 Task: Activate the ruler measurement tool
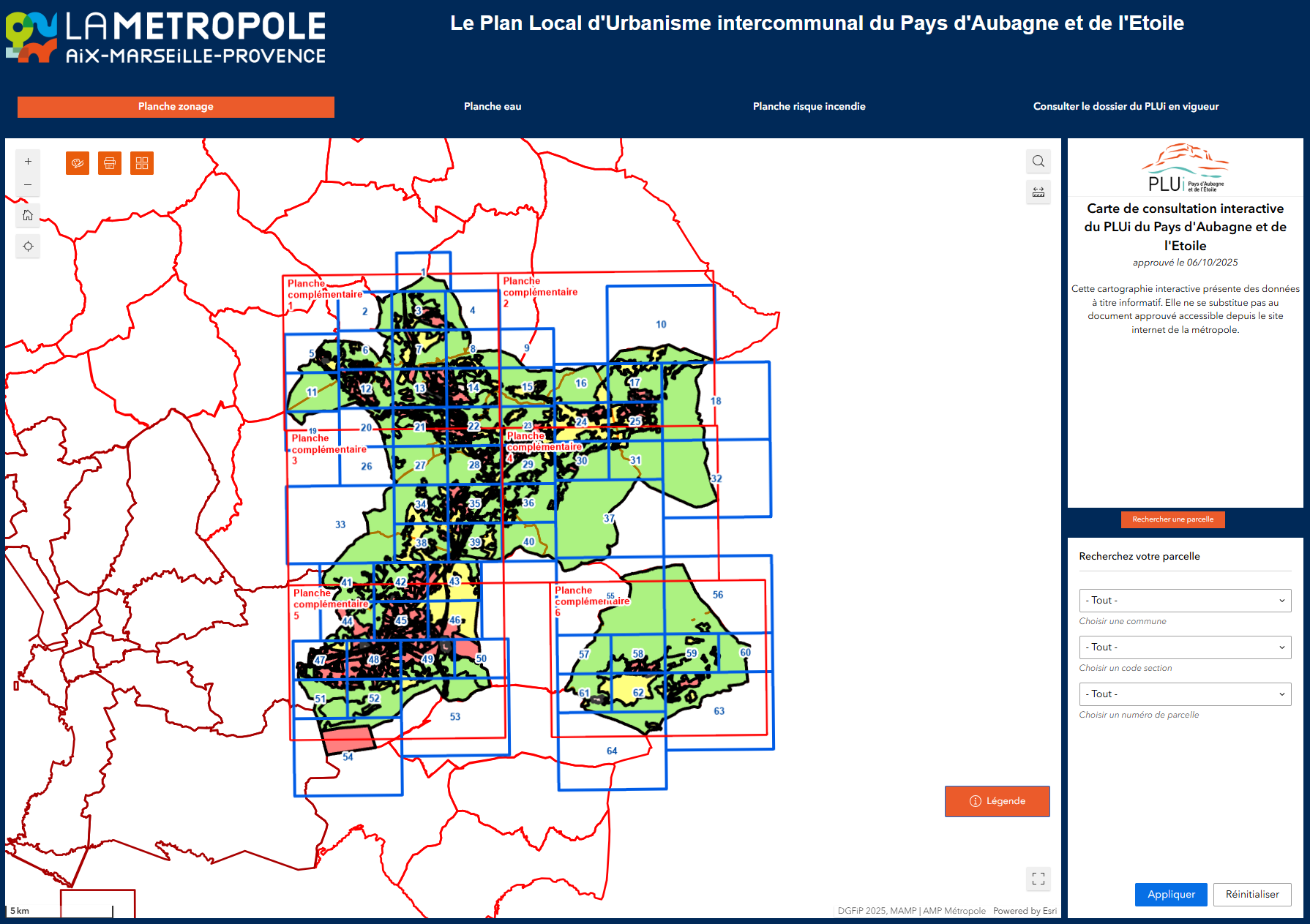click(x=1038, y=192)
